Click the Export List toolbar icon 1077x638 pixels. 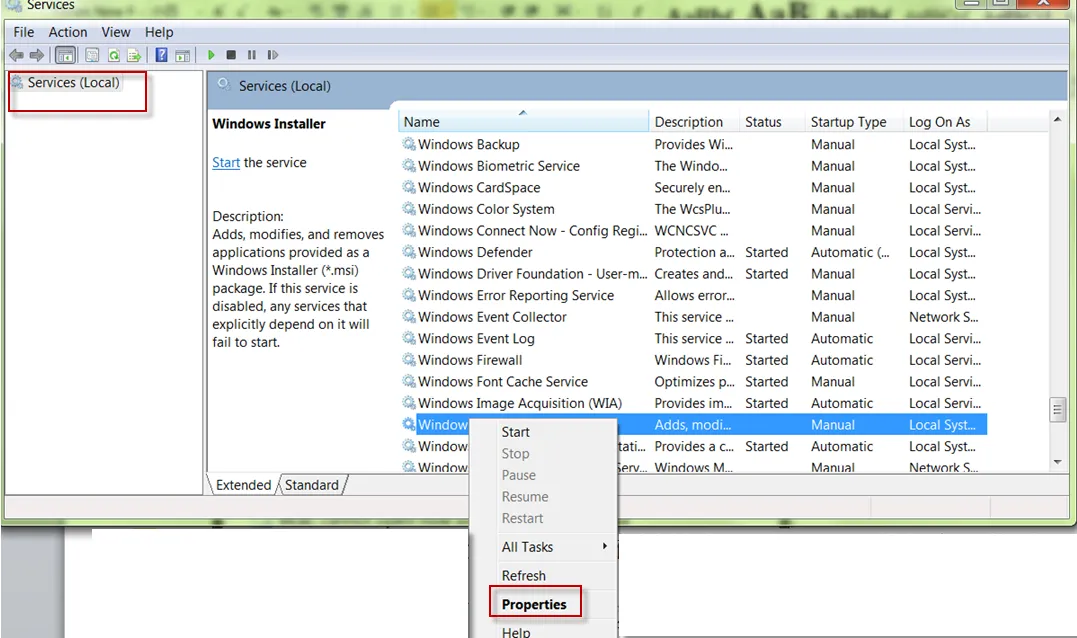[135, 55]
